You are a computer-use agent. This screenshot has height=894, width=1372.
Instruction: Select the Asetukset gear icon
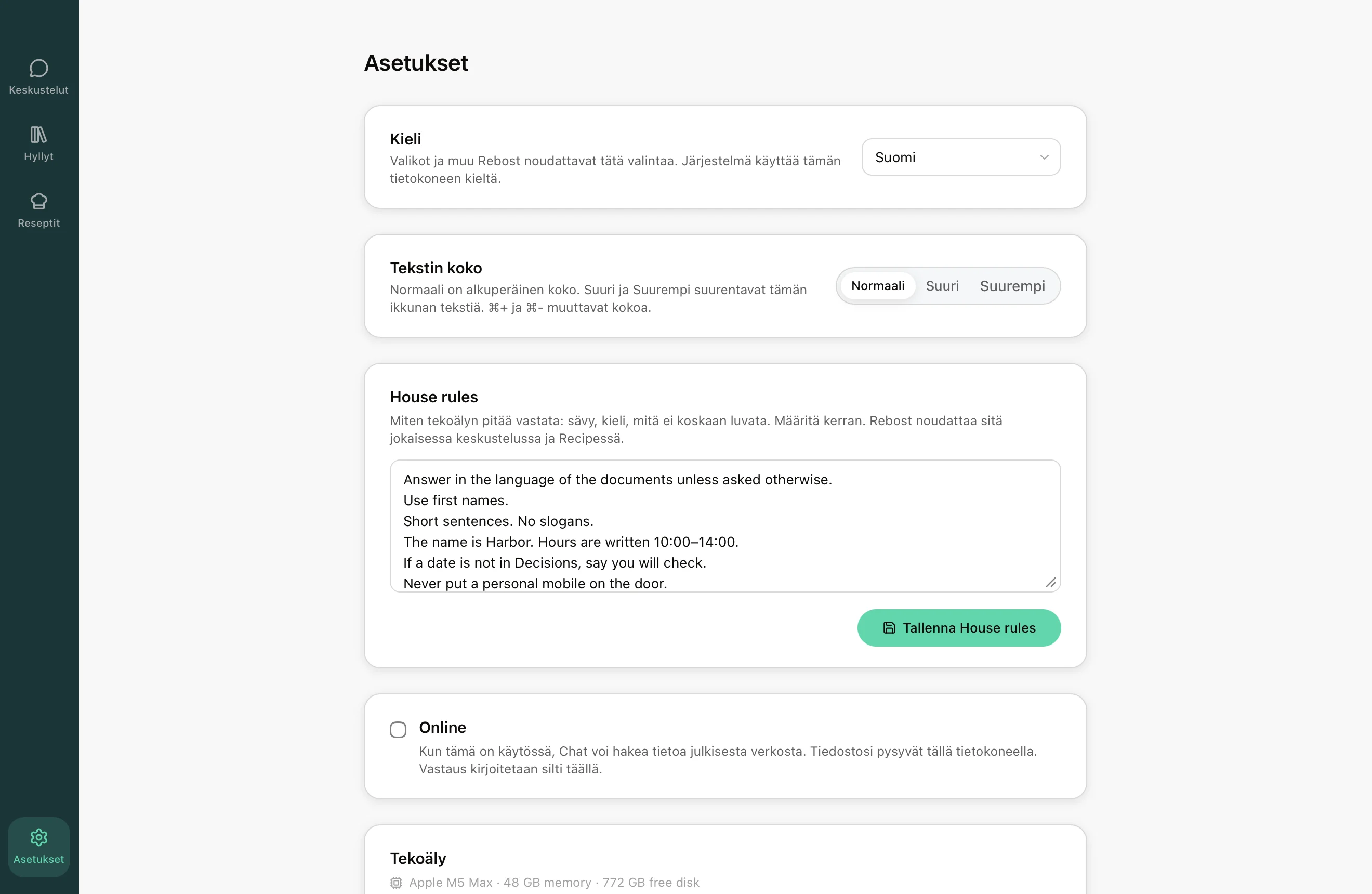(x=38, y=837)
